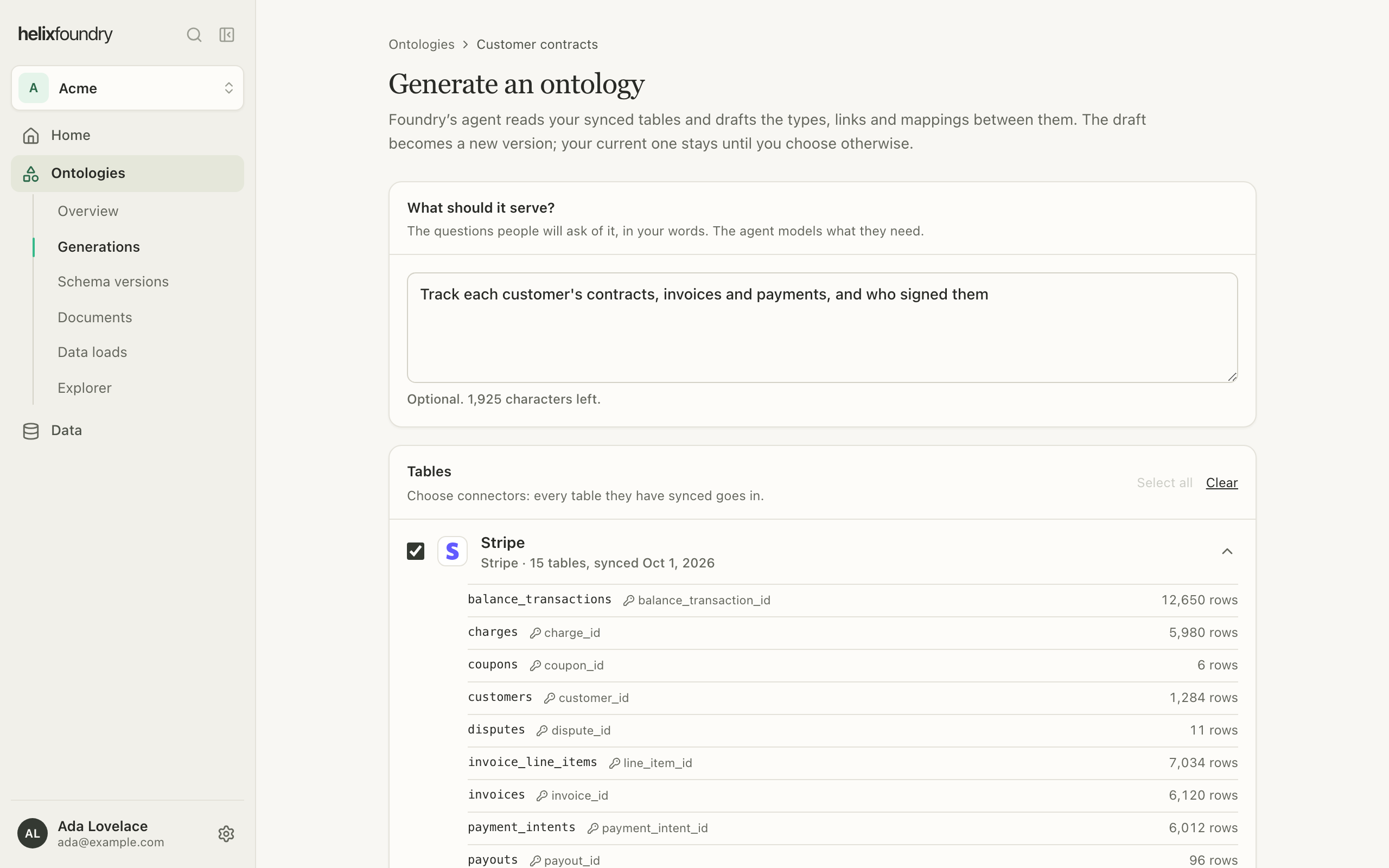Open Explorer in the sidebar

pyautogui.click(x=85, y=387)
